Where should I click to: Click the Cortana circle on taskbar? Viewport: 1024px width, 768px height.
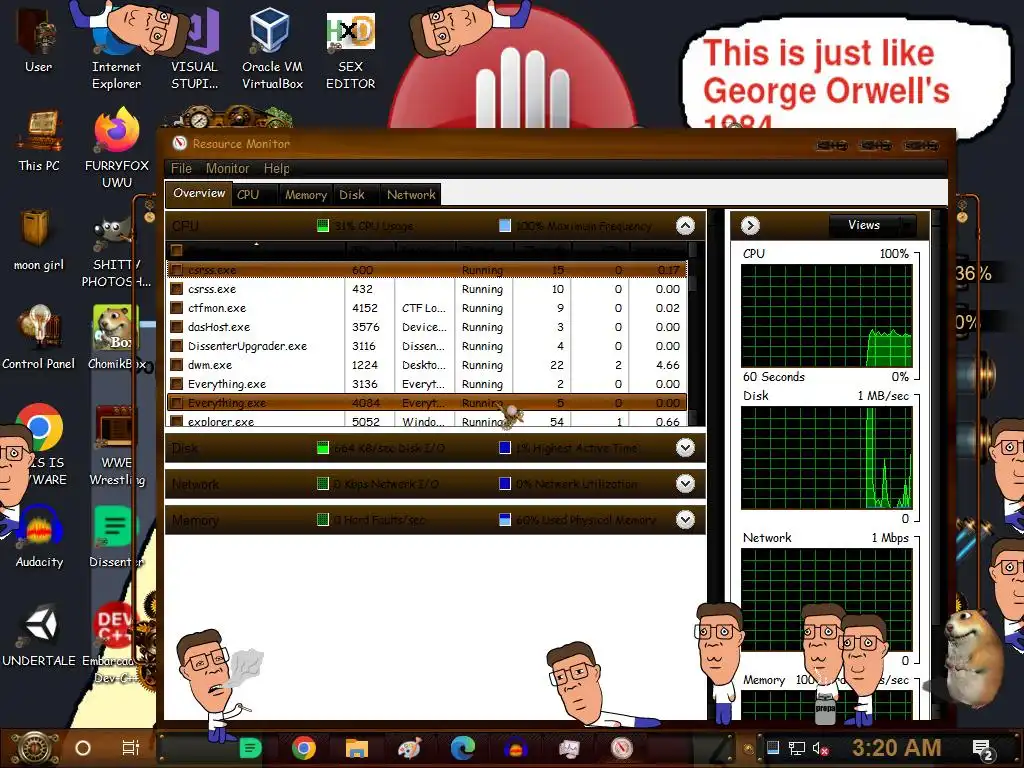83,748
